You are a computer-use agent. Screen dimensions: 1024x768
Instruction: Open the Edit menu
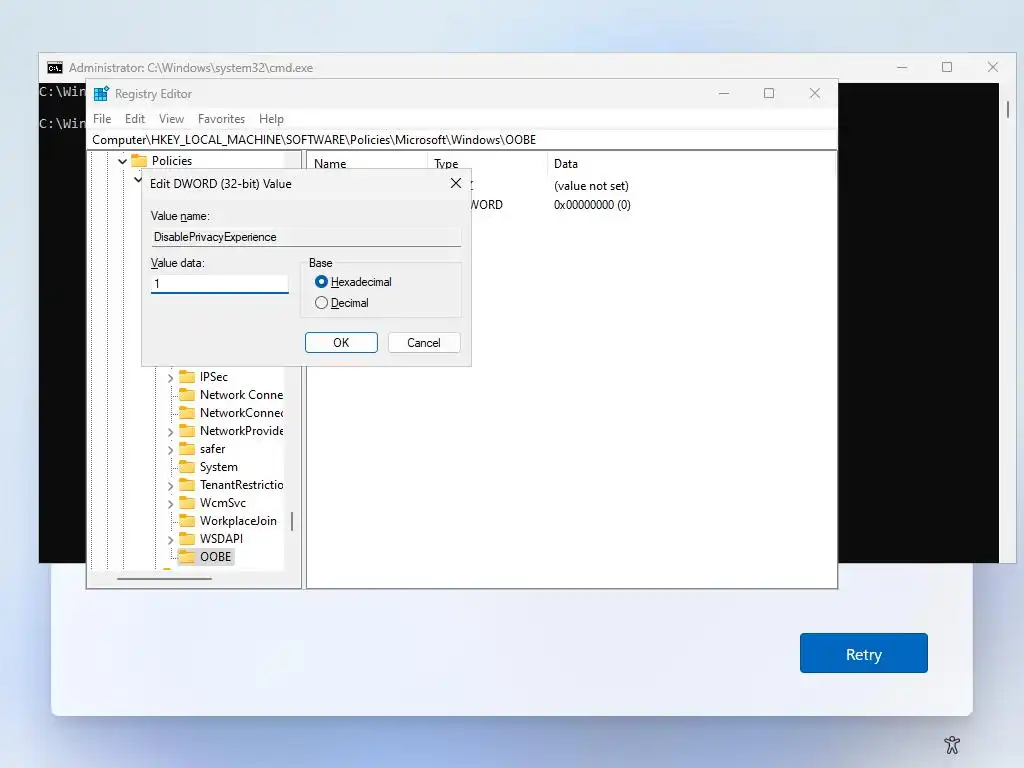click(x=135, y=119)
